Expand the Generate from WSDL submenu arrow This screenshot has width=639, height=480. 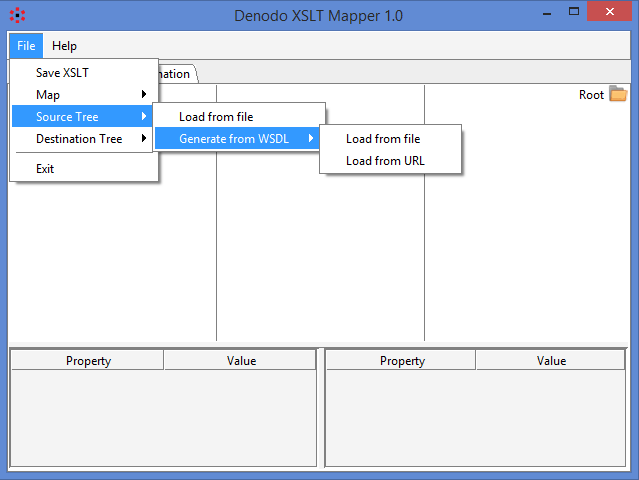pyautogui.click(x=311, y=139)
